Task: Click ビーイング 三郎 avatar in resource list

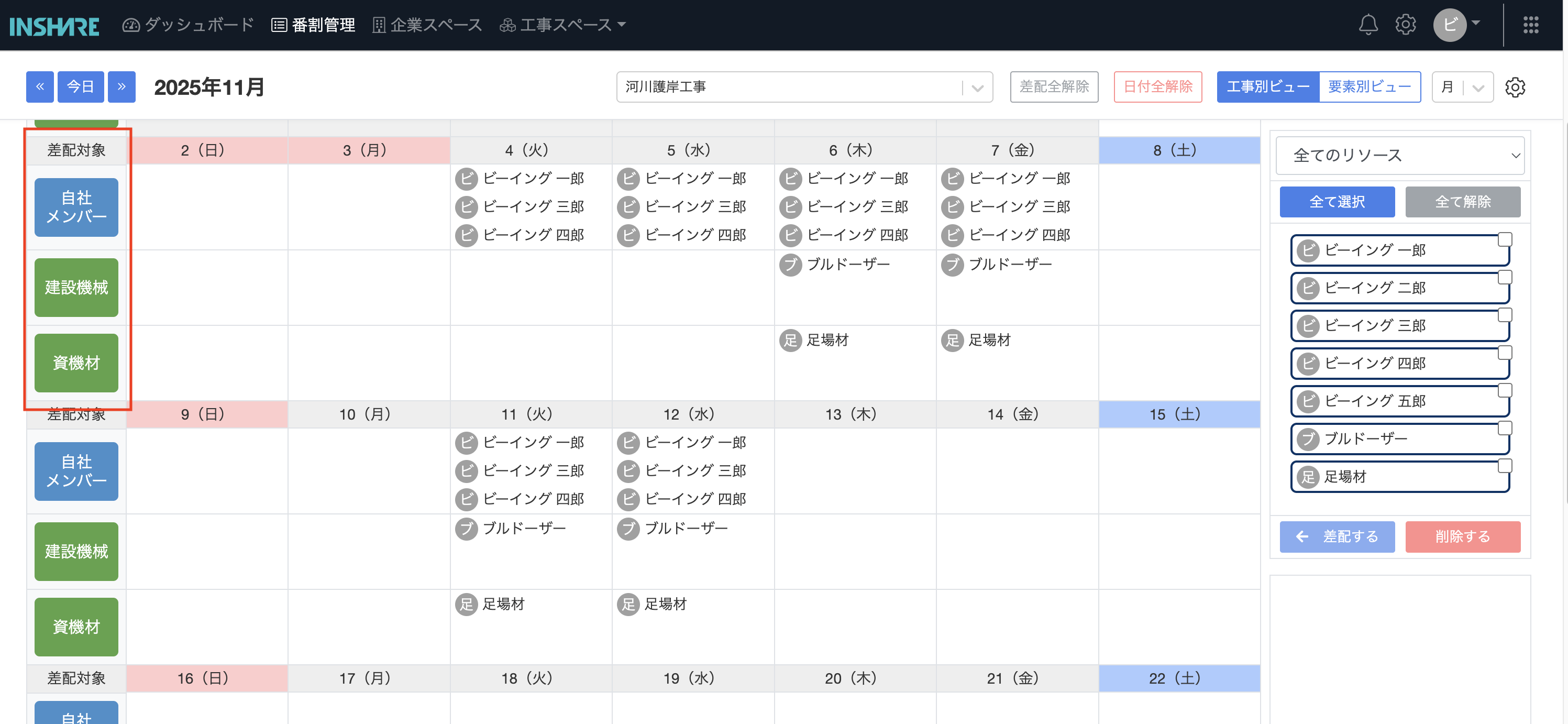Action: [1308, 326]
